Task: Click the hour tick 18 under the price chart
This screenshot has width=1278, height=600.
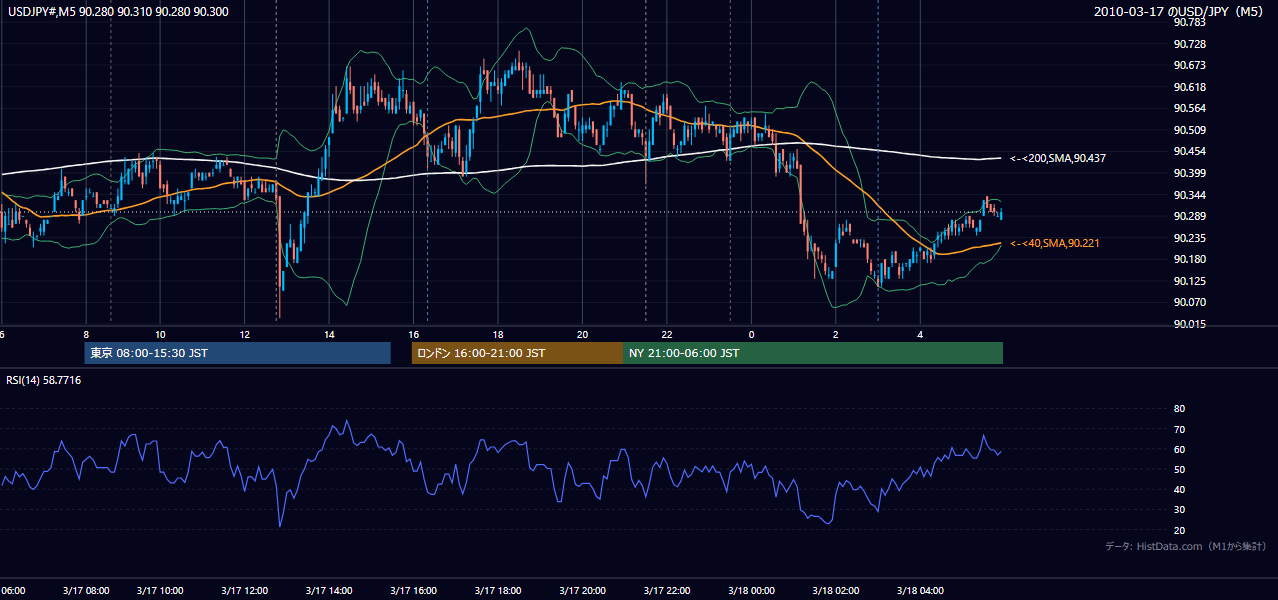Action: pos(498,334)
